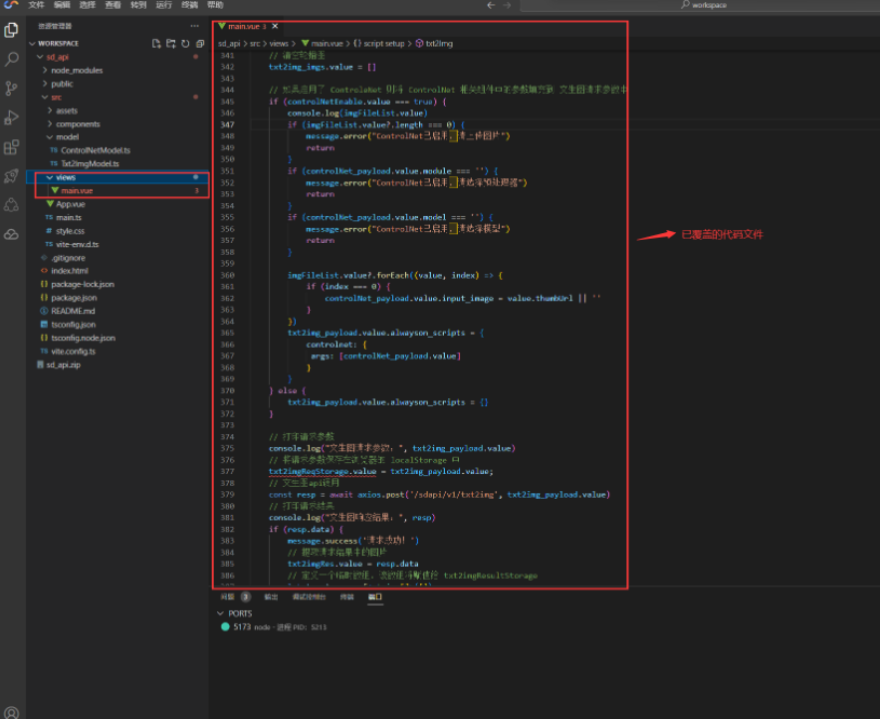Expand the assets folder
This screenshot has width=882, height=721.
50,111
